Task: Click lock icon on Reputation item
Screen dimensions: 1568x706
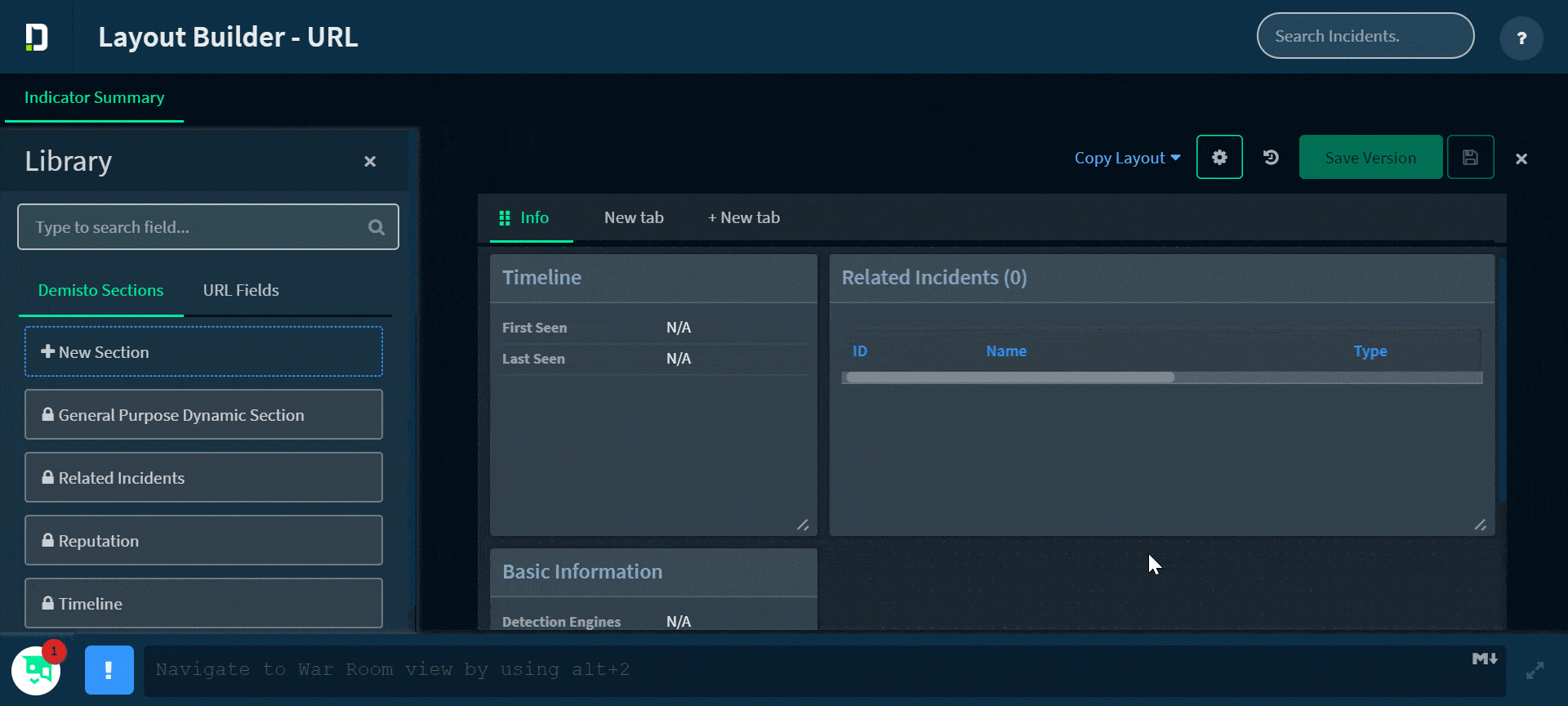Action: [48, 540]
